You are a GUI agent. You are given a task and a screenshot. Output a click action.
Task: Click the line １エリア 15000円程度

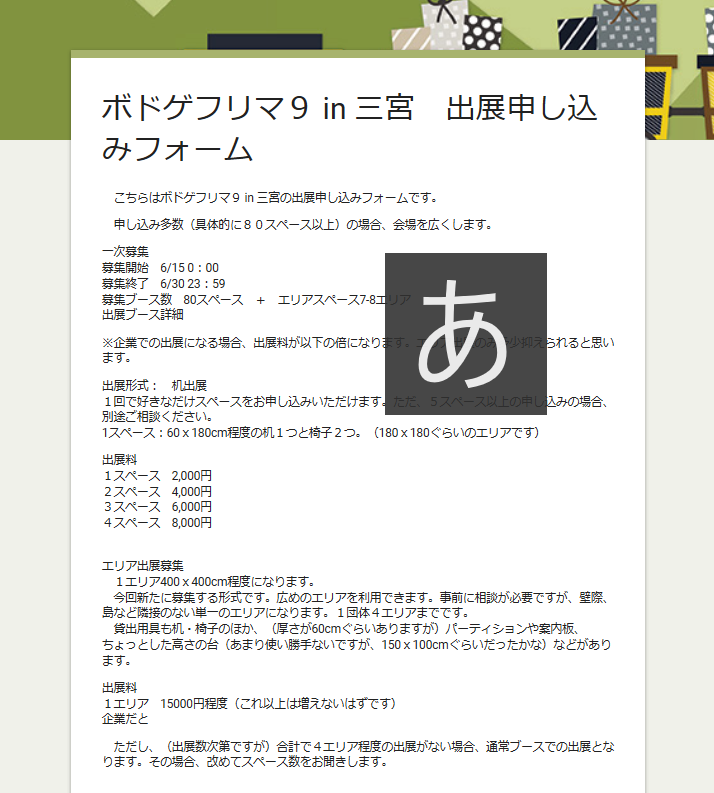[x=249, y=703]
